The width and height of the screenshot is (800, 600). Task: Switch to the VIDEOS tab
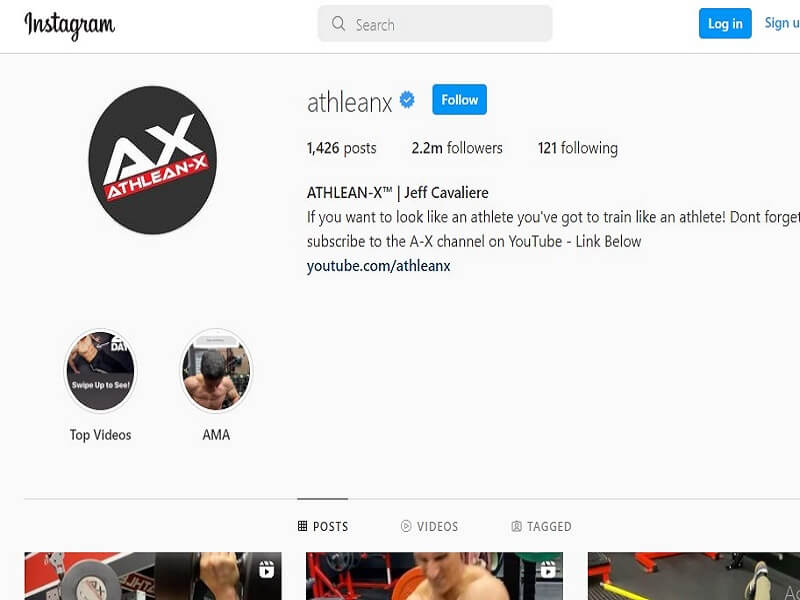[430, 526]
